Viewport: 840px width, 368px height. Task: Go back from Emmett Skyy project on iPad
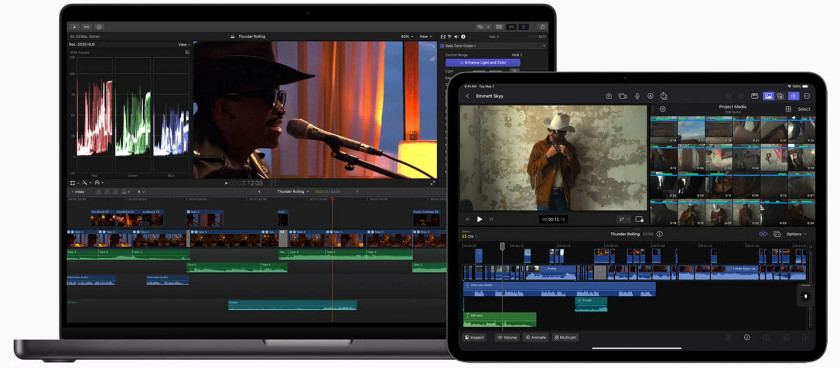(467, 96)
